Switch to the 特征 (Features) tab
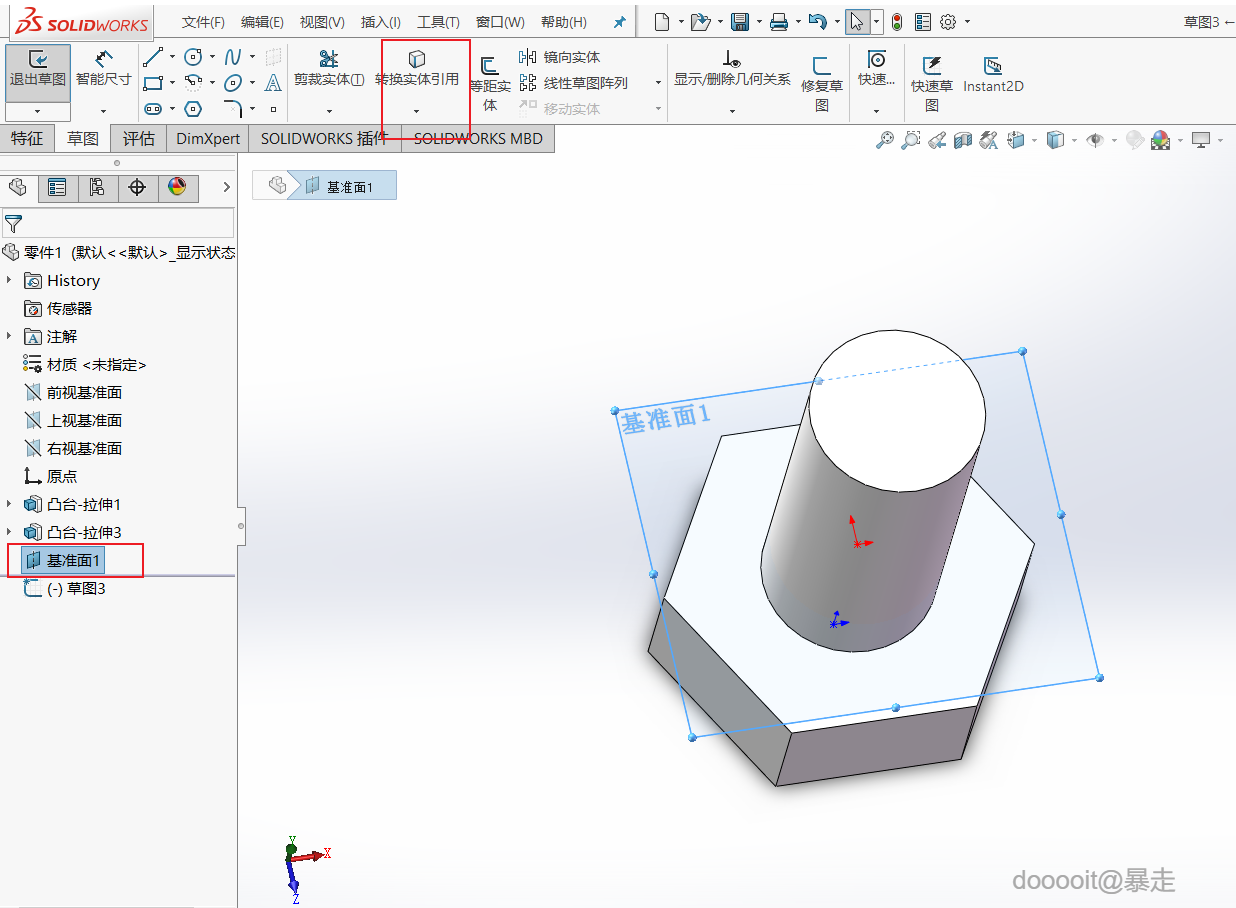Viewport: 1236px width, 908px height. coord(27,139)
